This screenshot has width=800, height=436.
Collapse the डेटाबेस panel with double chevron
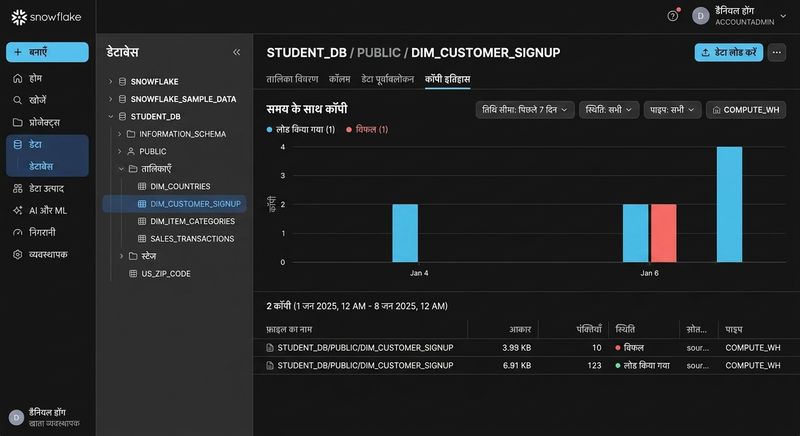tap(236, 52)
